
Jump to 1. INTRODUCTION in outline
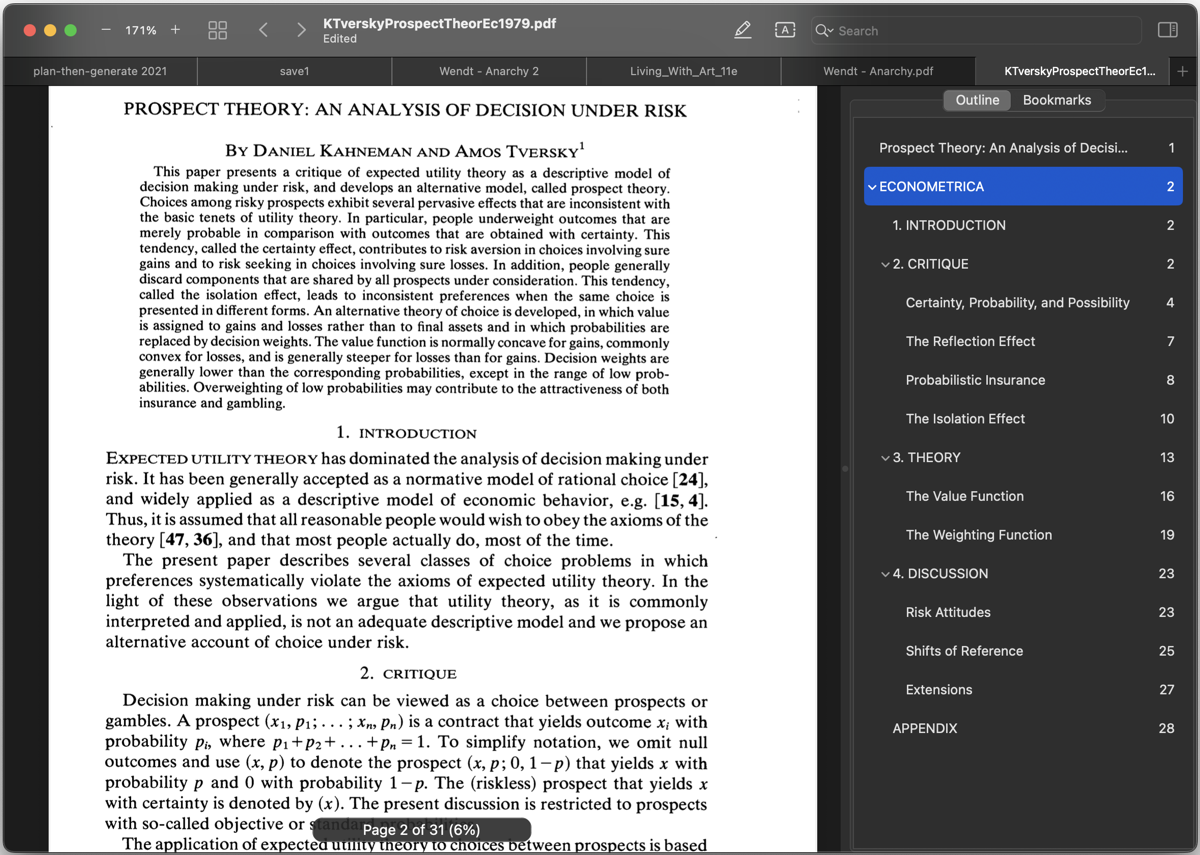[1023, 225]
